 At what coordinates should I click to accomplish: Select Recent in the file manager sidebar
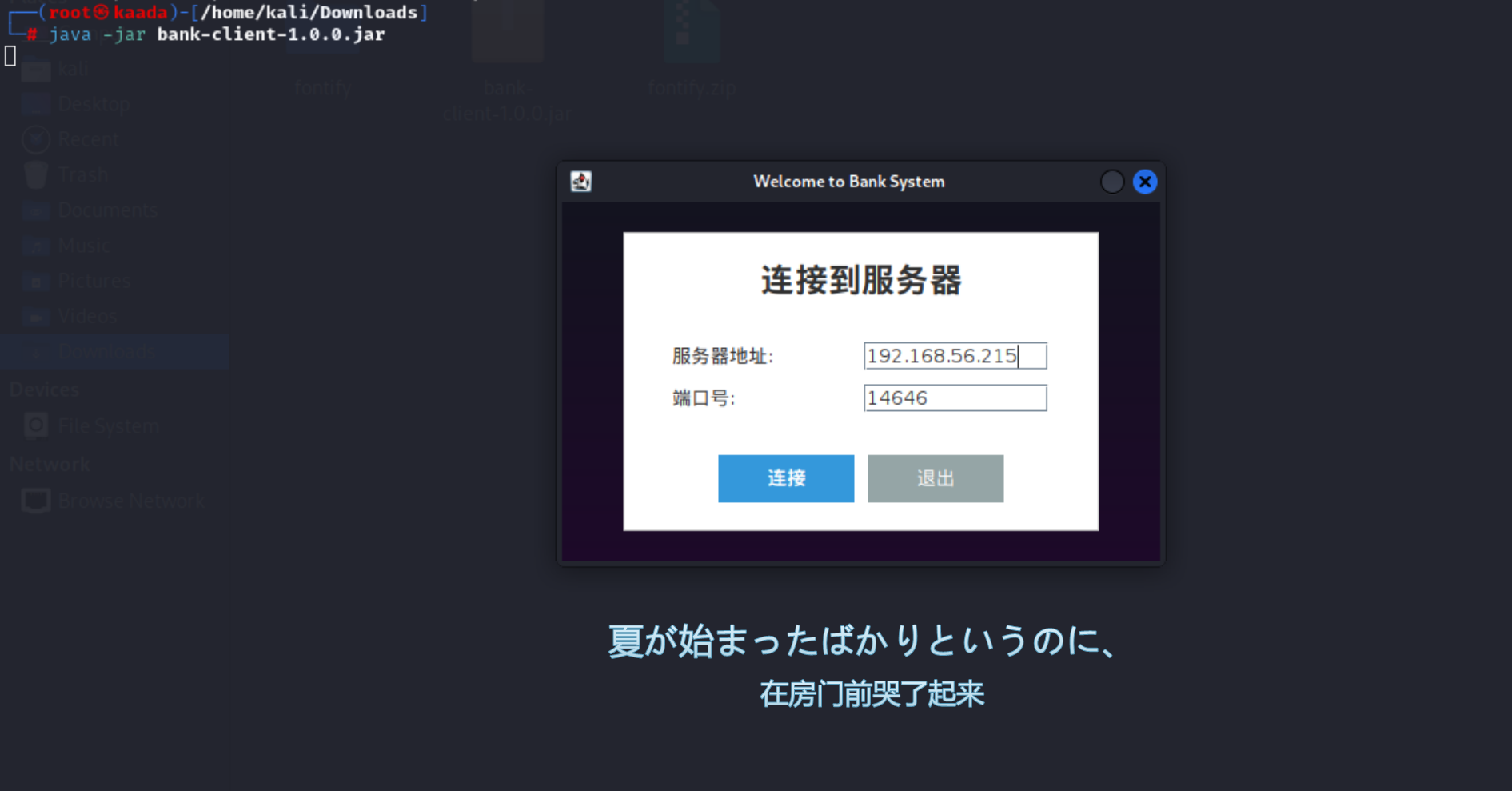pos(88,139)
